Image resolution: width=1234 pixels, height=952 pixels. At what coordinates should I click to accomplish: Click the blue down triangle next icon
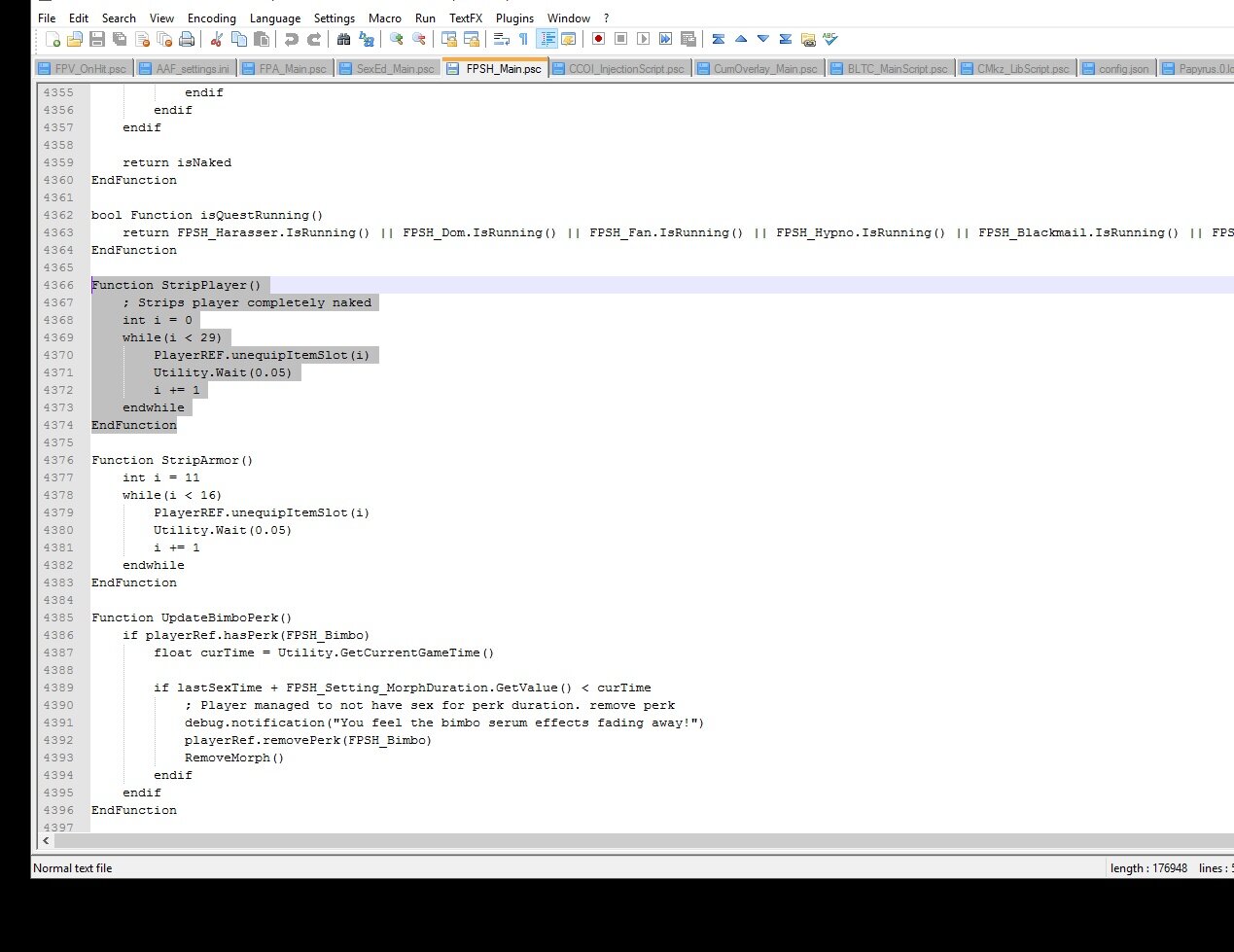click(762, 39)
